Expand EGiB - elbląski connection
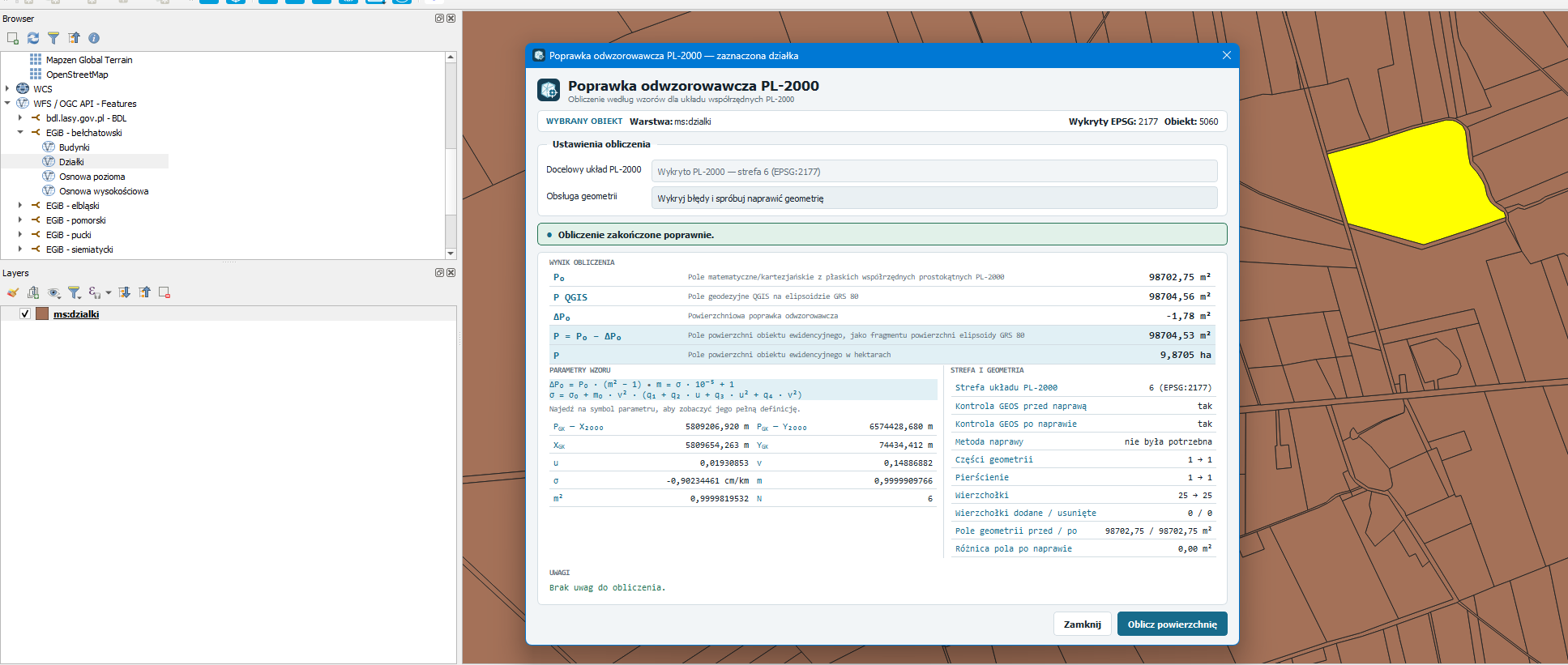1568x665 pixels. pos(20,206)
